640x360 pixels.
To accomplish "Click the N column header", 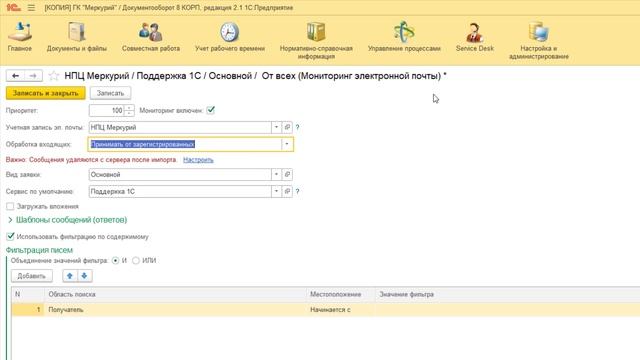I will click(x=28, y=294).
